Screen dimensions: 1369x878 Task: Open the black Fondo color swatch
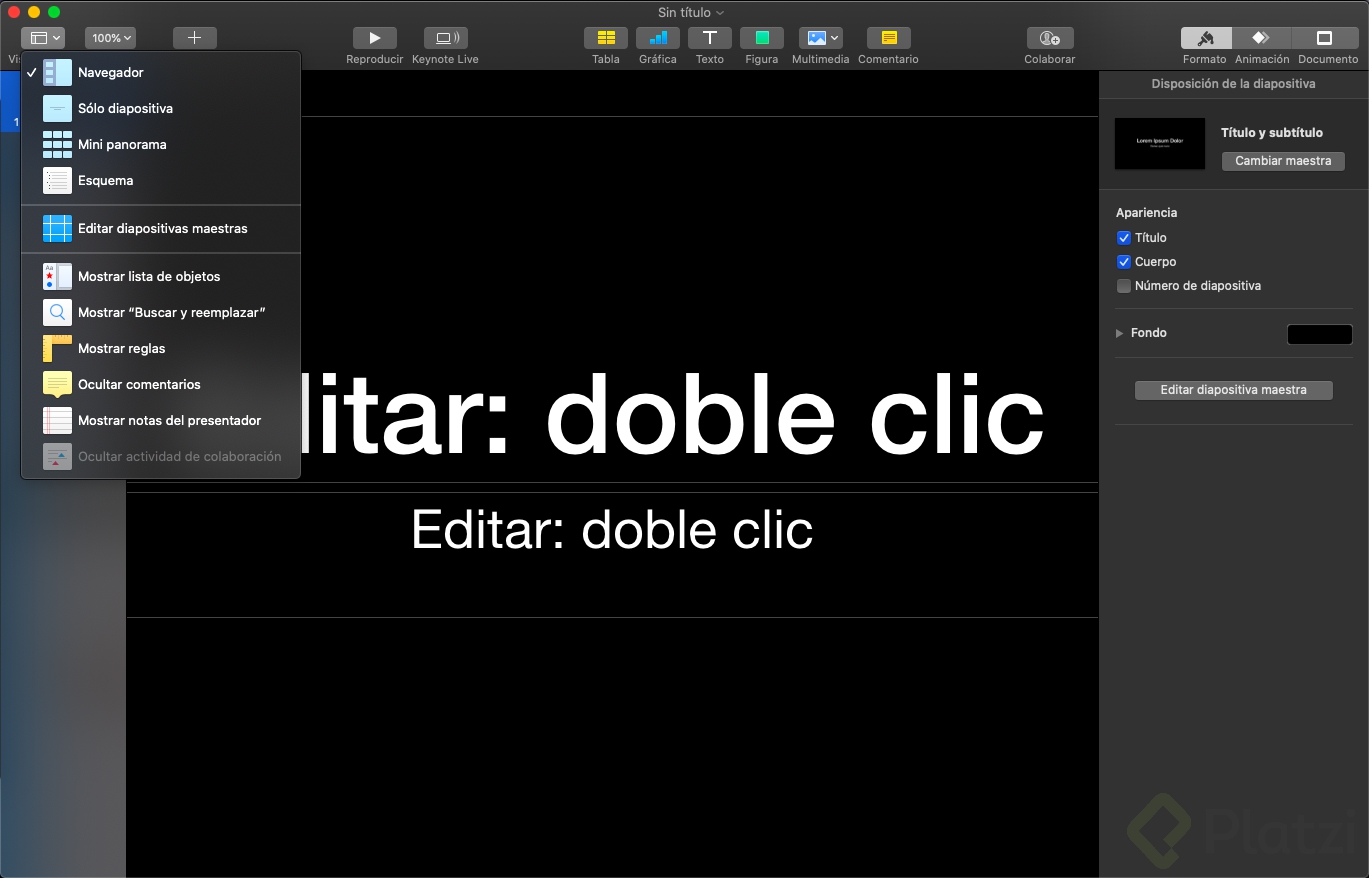[x=1319, y=334]
